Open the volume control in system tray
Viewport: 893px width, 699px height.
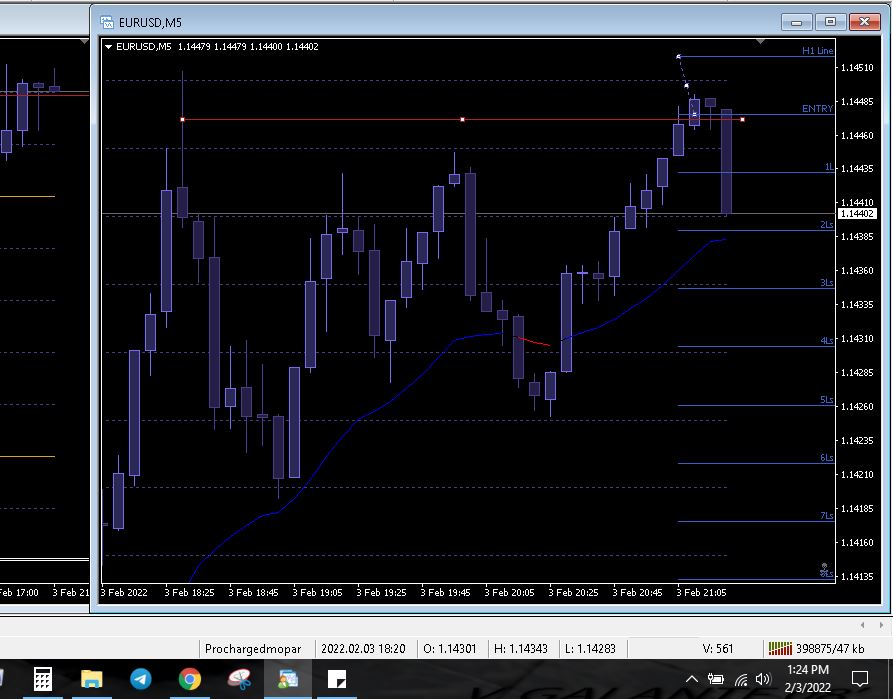(763, 679)
